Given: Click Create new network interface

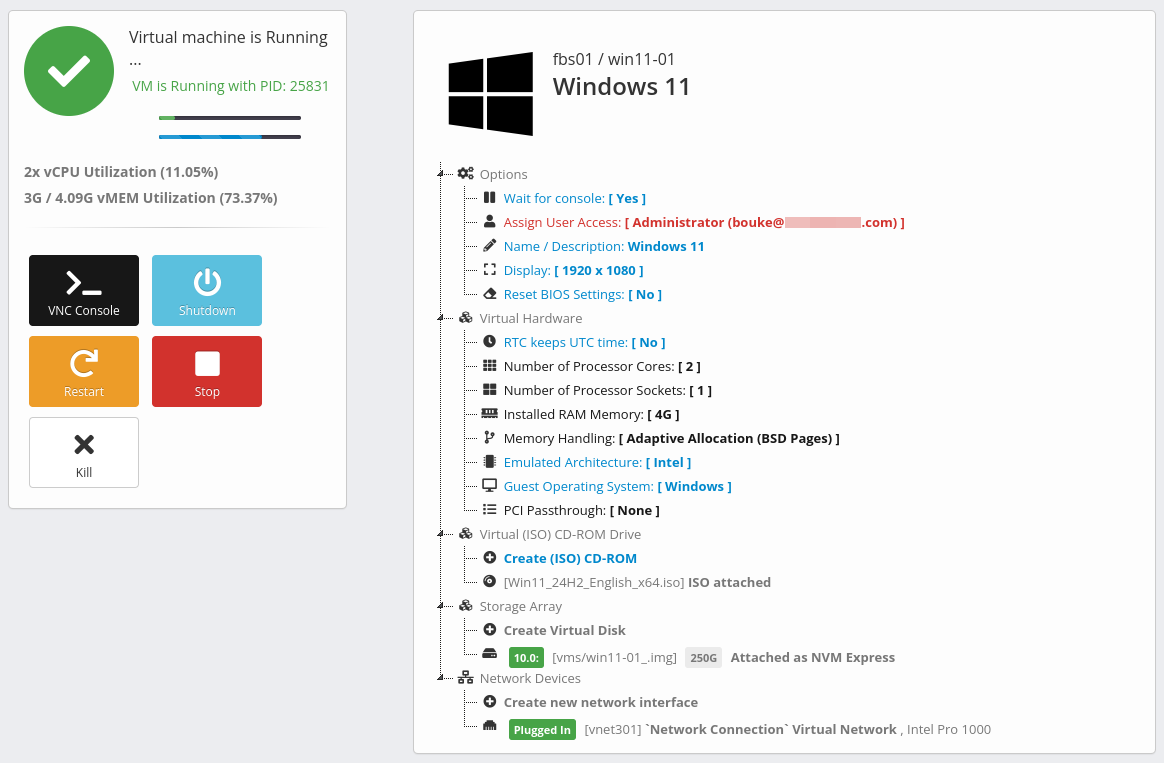Looking at the screenshot, I should click(601, 702).
